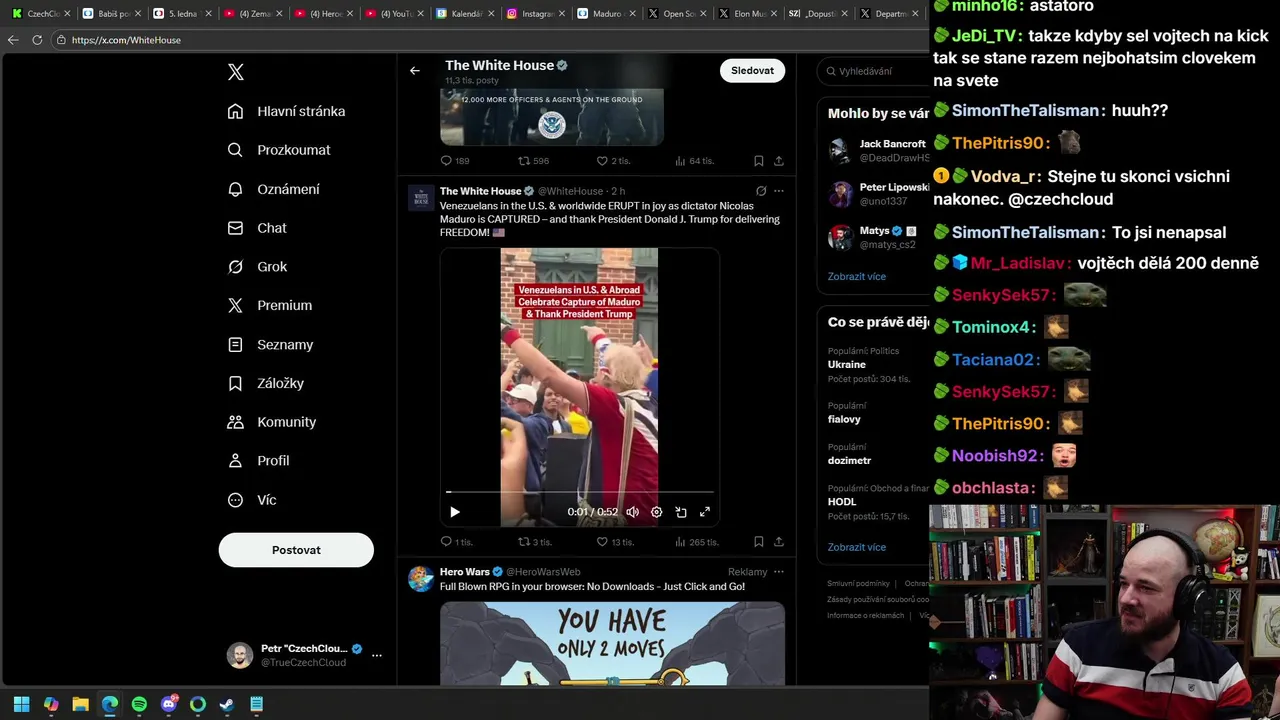Click the search magnifier icon in Vyhledávání box
Viewport: 1280px width, 720px height.
tap(830, 71)
